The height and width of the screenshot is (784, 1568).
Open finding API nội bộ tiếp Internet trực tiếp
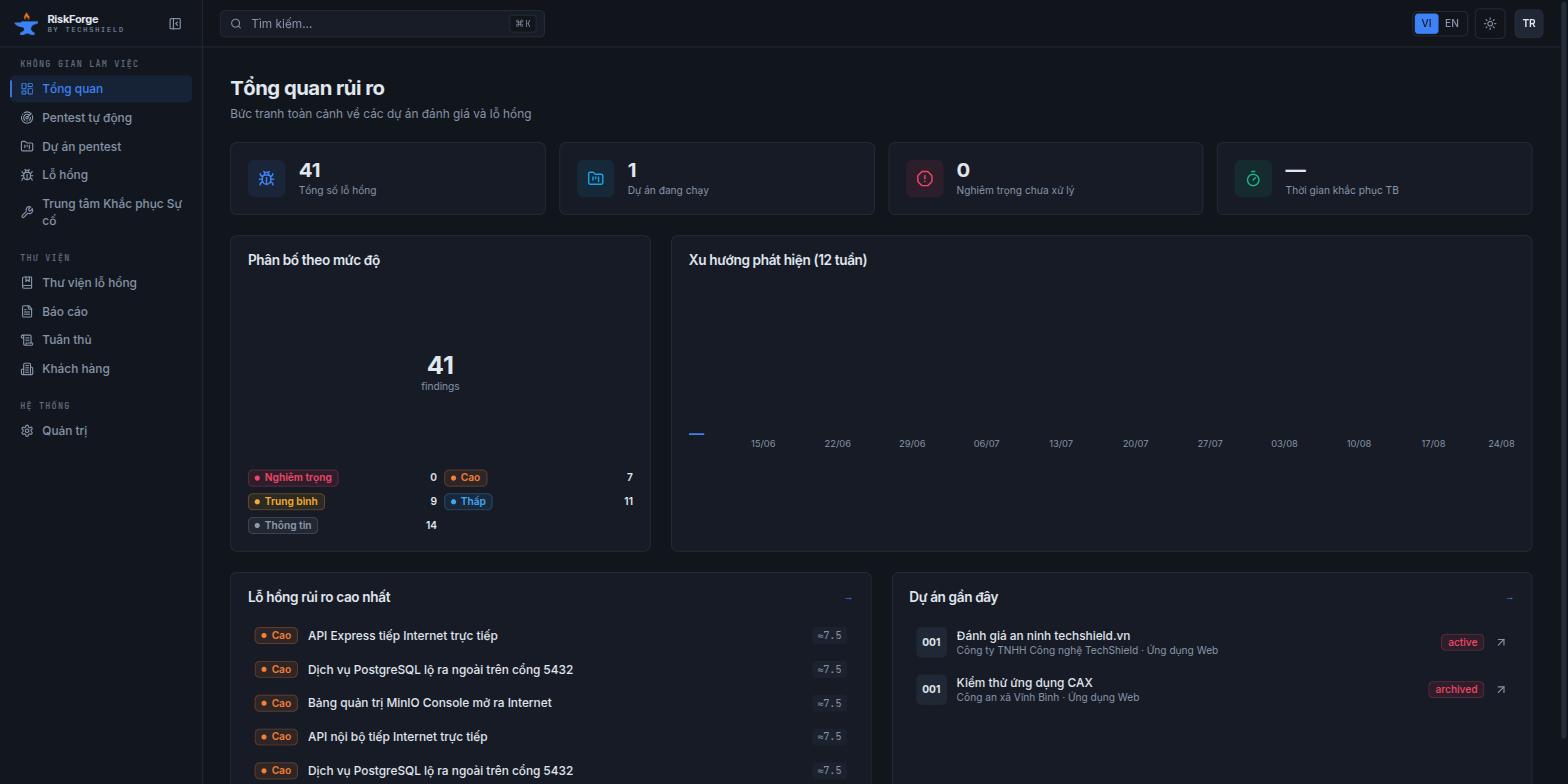(x=550, y=737)
